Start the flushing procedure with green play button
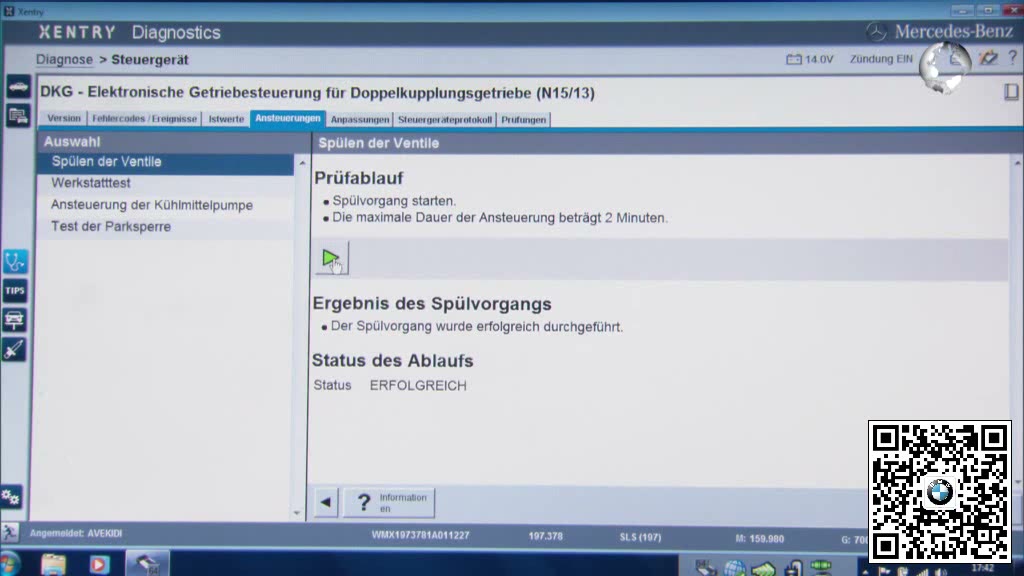This screenshot has height=576, width=1024. click(x=331, y=259)
